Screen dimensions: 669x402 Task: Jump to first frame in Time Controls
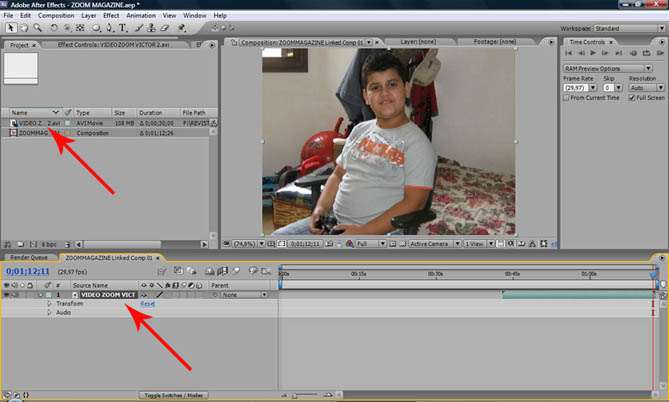click(568, 55)
